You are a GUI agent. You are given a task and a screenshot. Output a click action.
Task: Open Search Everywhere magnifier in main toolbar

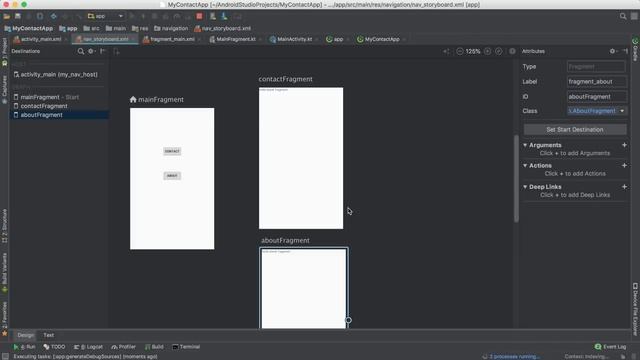click(623, 16)
